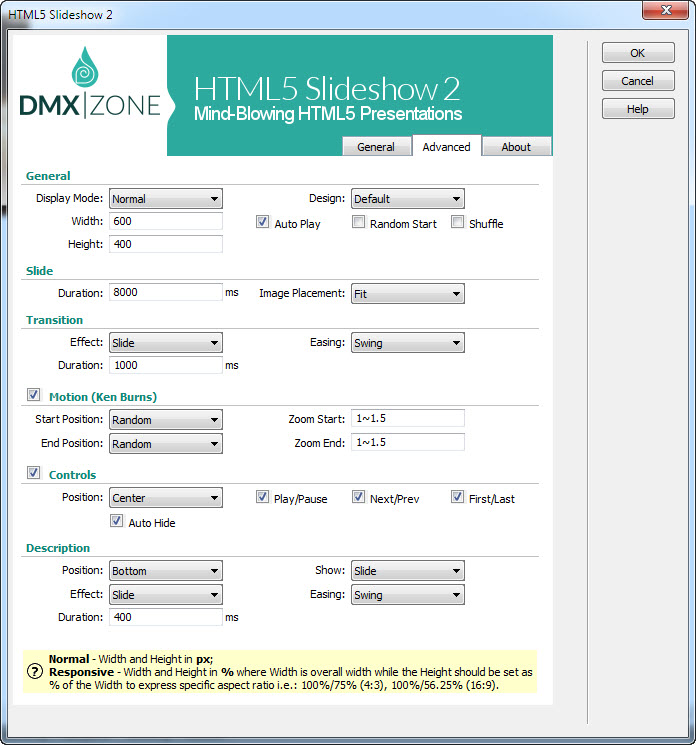The height and width of the screenshot is (745, 696).
Task: Uncheck the Play/Pause control option
Action: [262, 497]
